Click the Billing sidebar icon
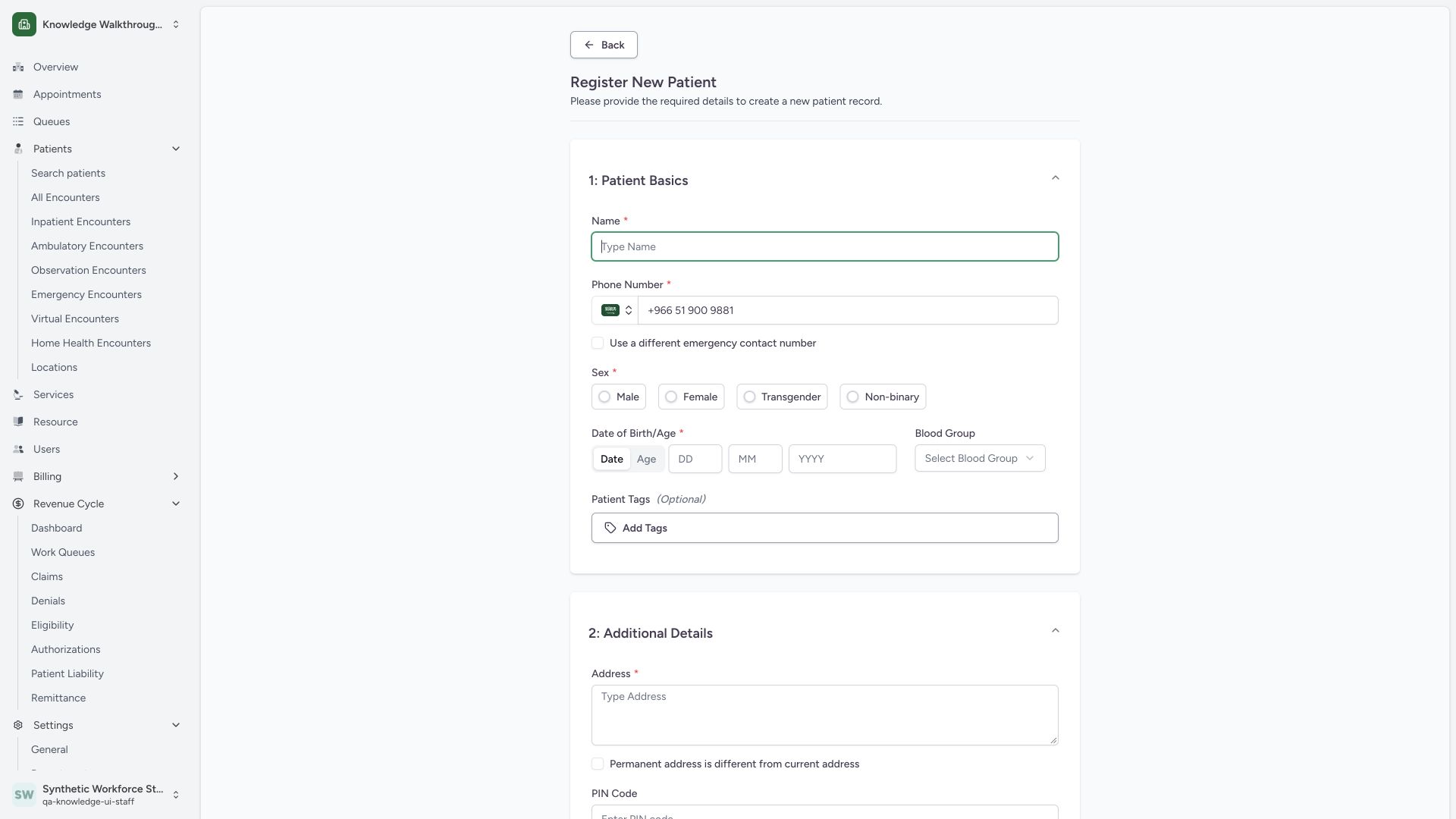Screen dimensions: 1456x819 click(x=18, y=476)
